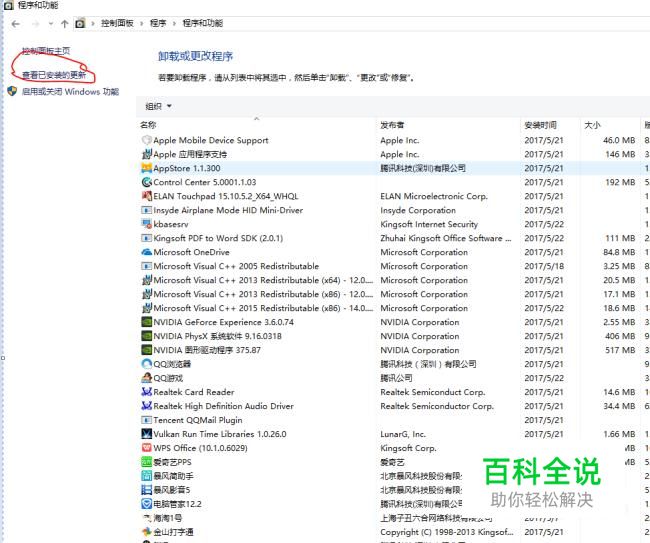Click the 暴风影音5 icon
650x543 pixels.
click(x=146, y=490)
